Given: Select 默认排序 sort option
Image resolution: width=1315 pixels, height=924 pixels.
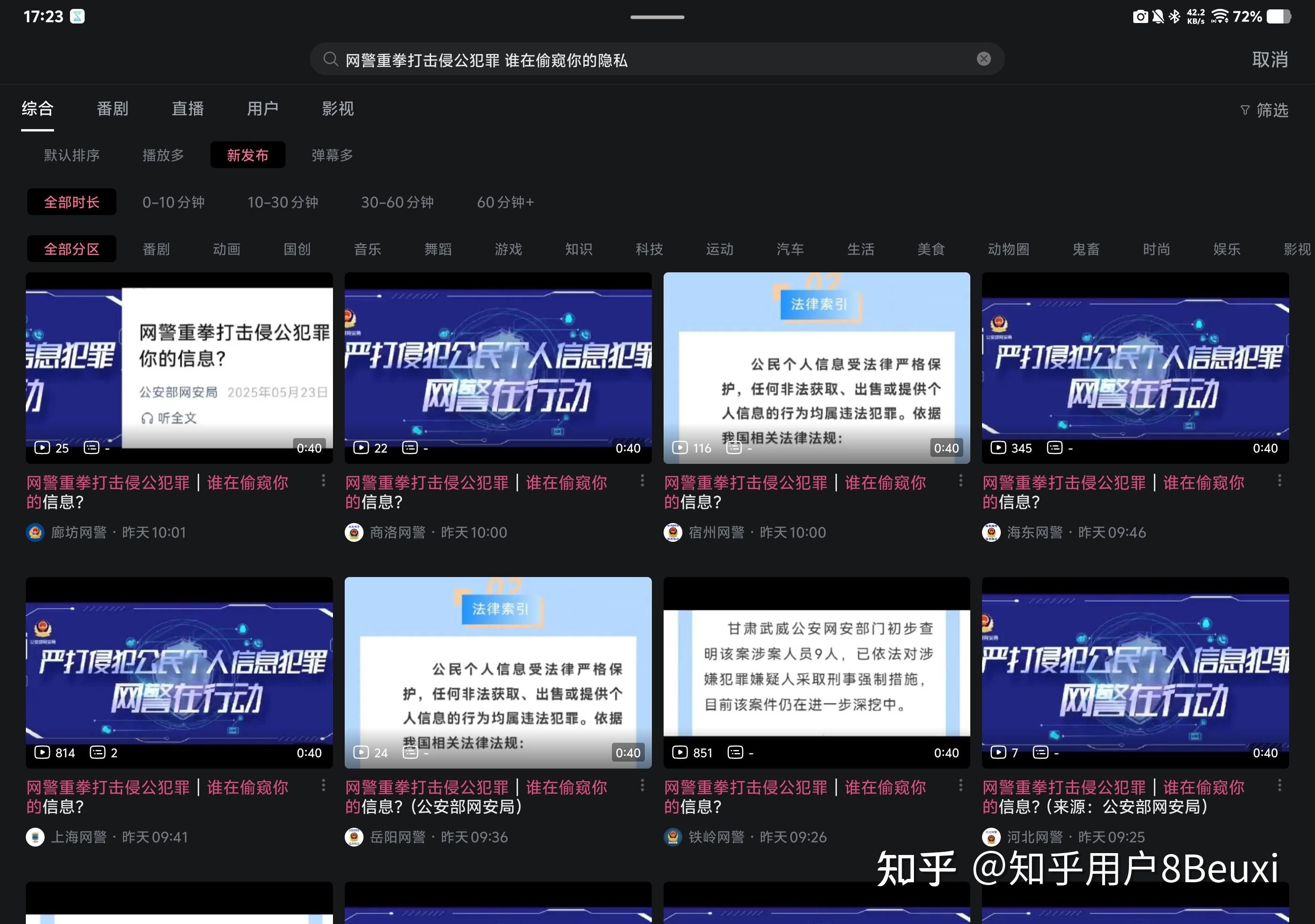Looking at the screenshot, I should (x=71, y=155).
